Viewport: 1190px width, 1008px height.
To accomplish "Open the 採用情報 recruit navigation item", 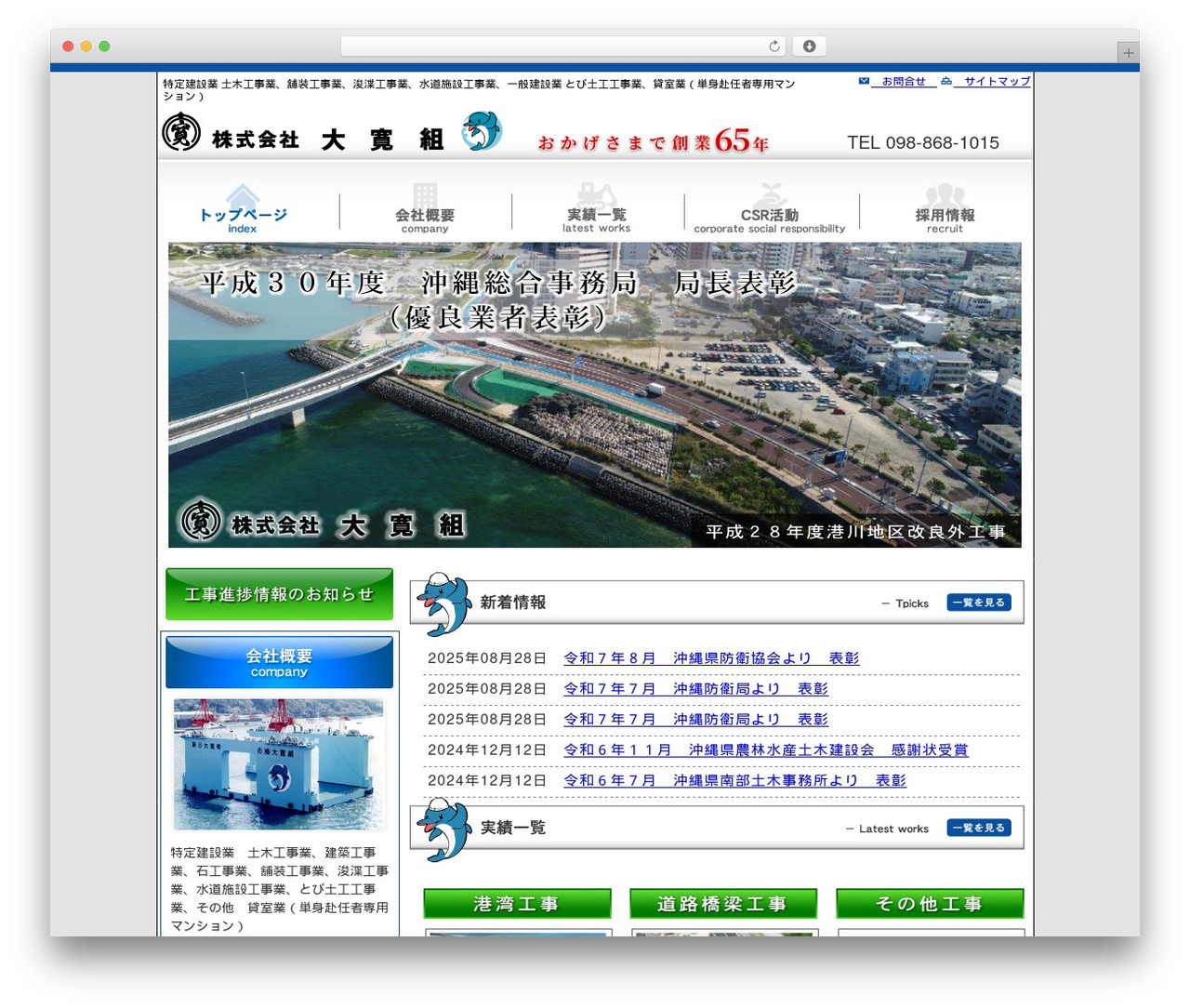I will click(945, 209).
